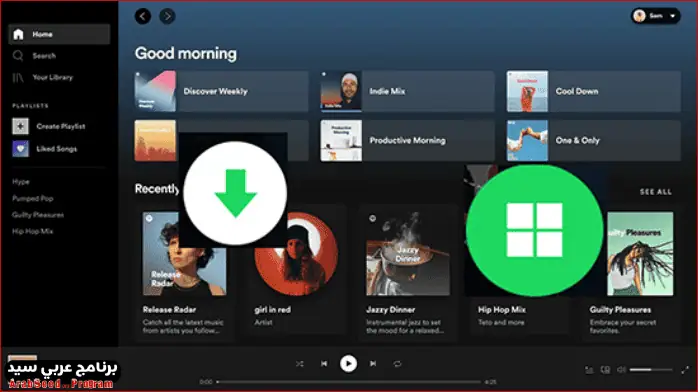Click the play button
Image resolution: width=698 pixels, height=392 pixels.
[x=349, y=364]
